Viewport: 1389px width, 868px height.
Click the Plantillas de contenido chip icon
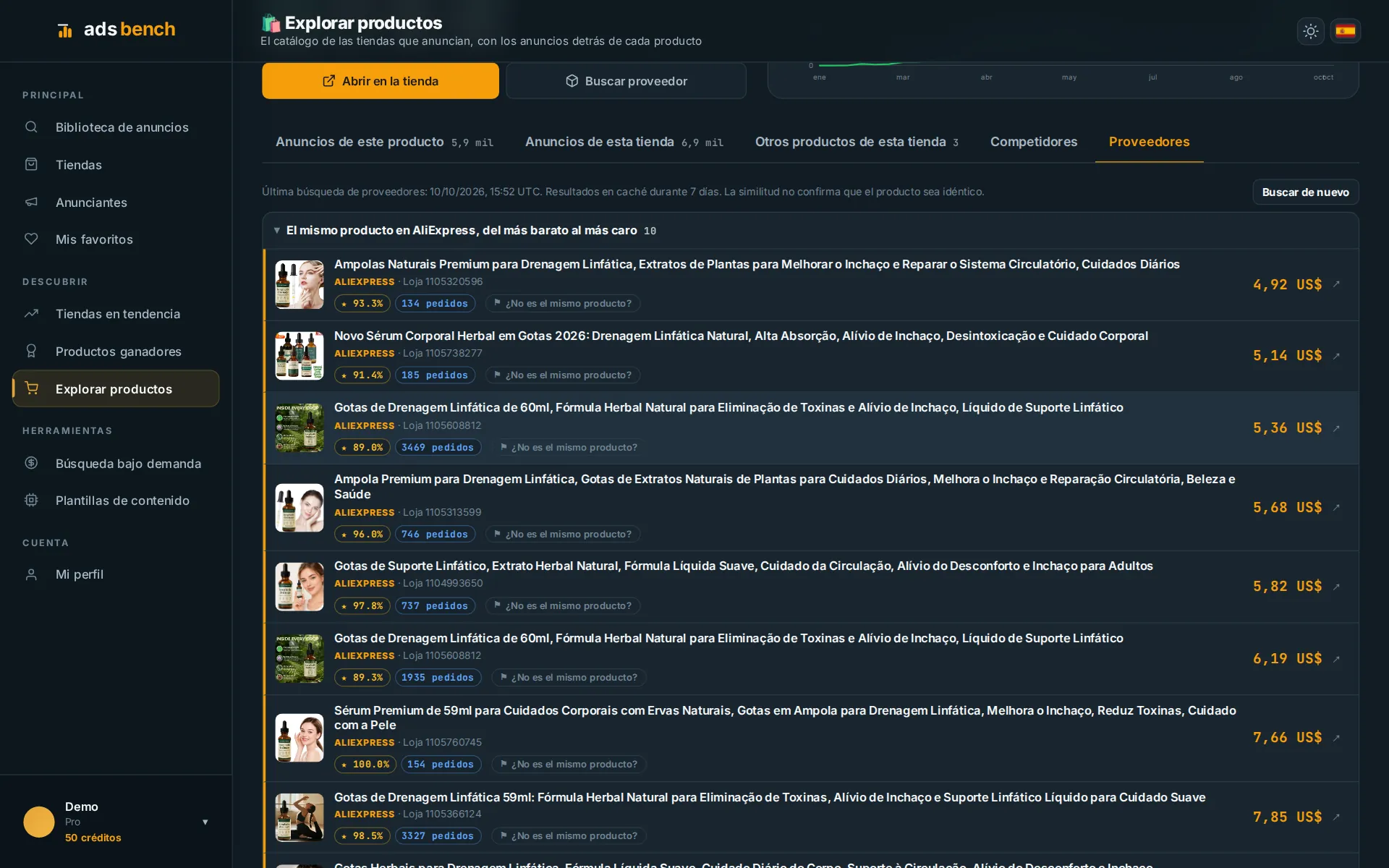[31, 501]
